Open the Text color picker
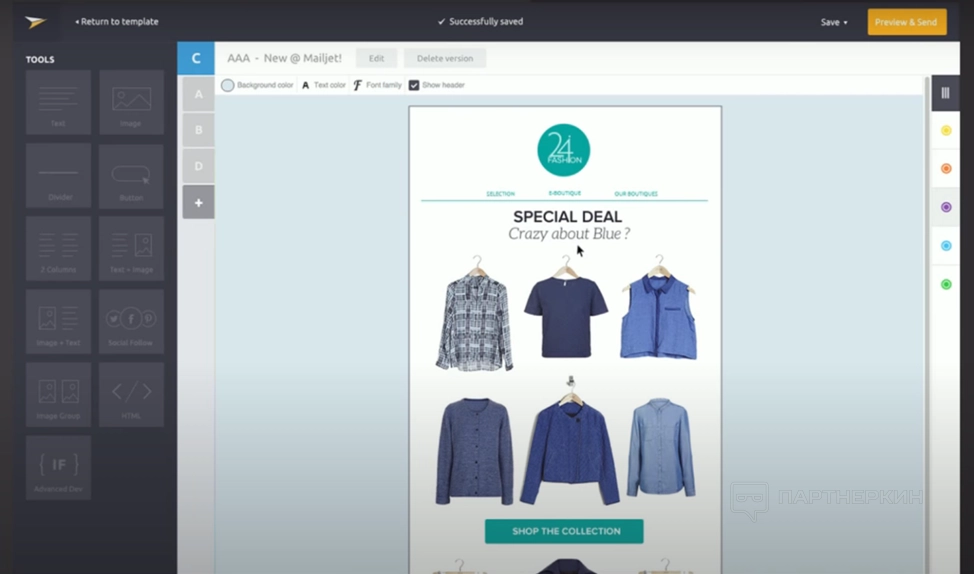The width and height of the screenshot is (974, 574). 323,86
